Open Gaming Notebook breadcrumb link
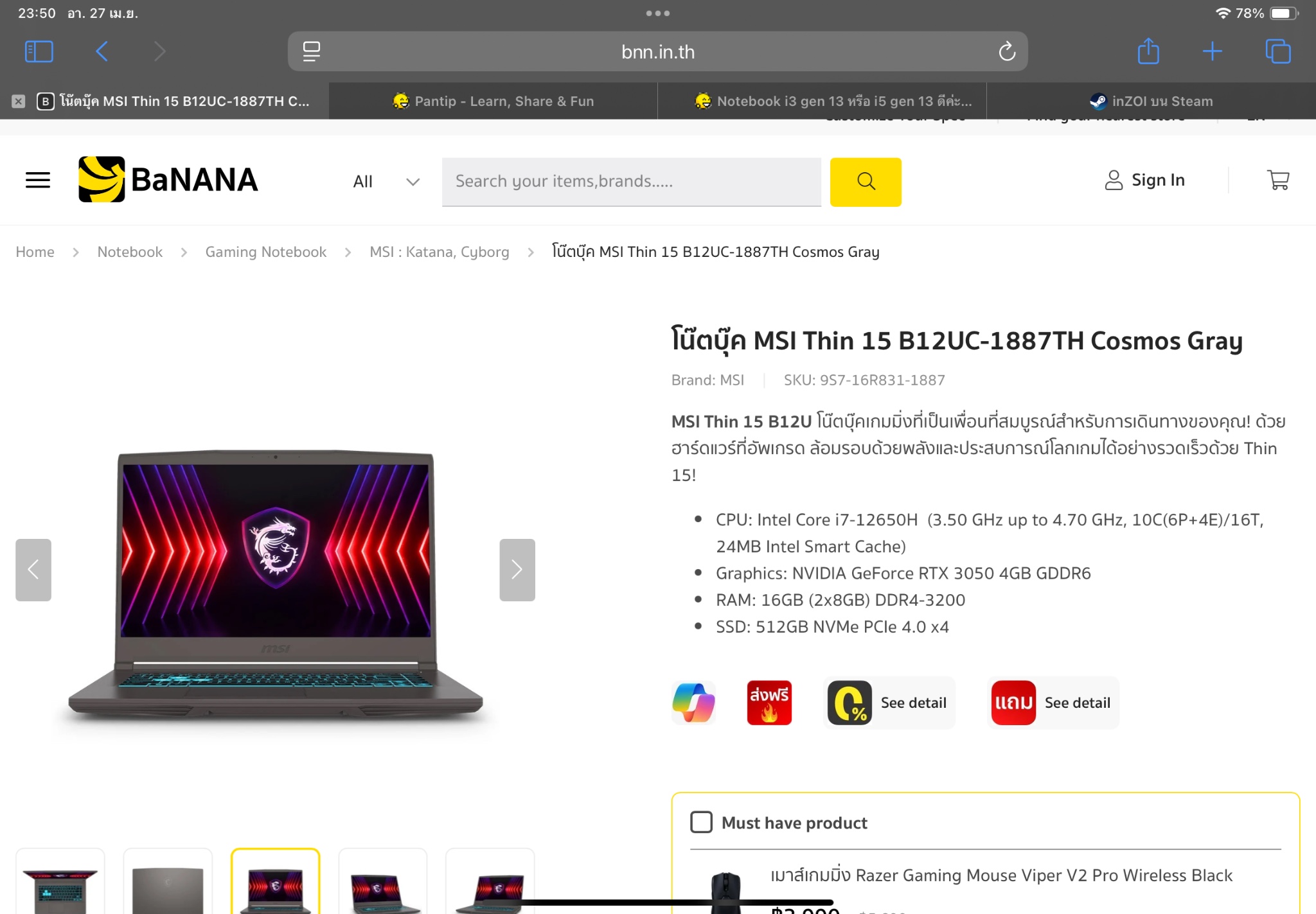The height and width of the screenshot is (914, 1316). [266, 252]
